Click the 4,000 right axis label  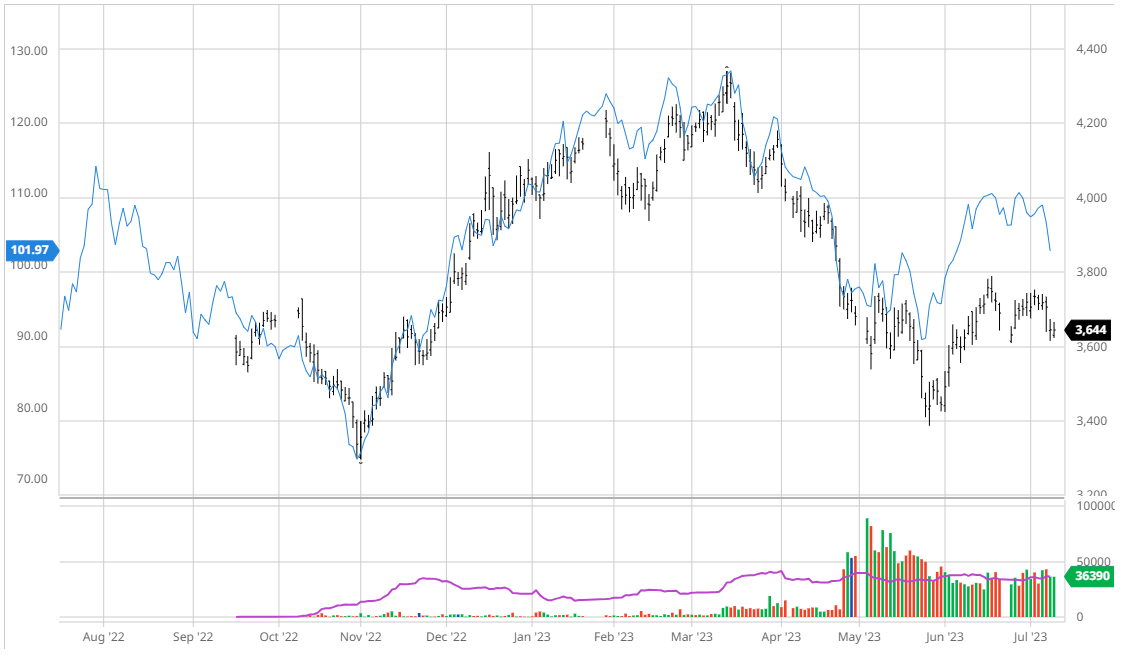pos(1091,198)
